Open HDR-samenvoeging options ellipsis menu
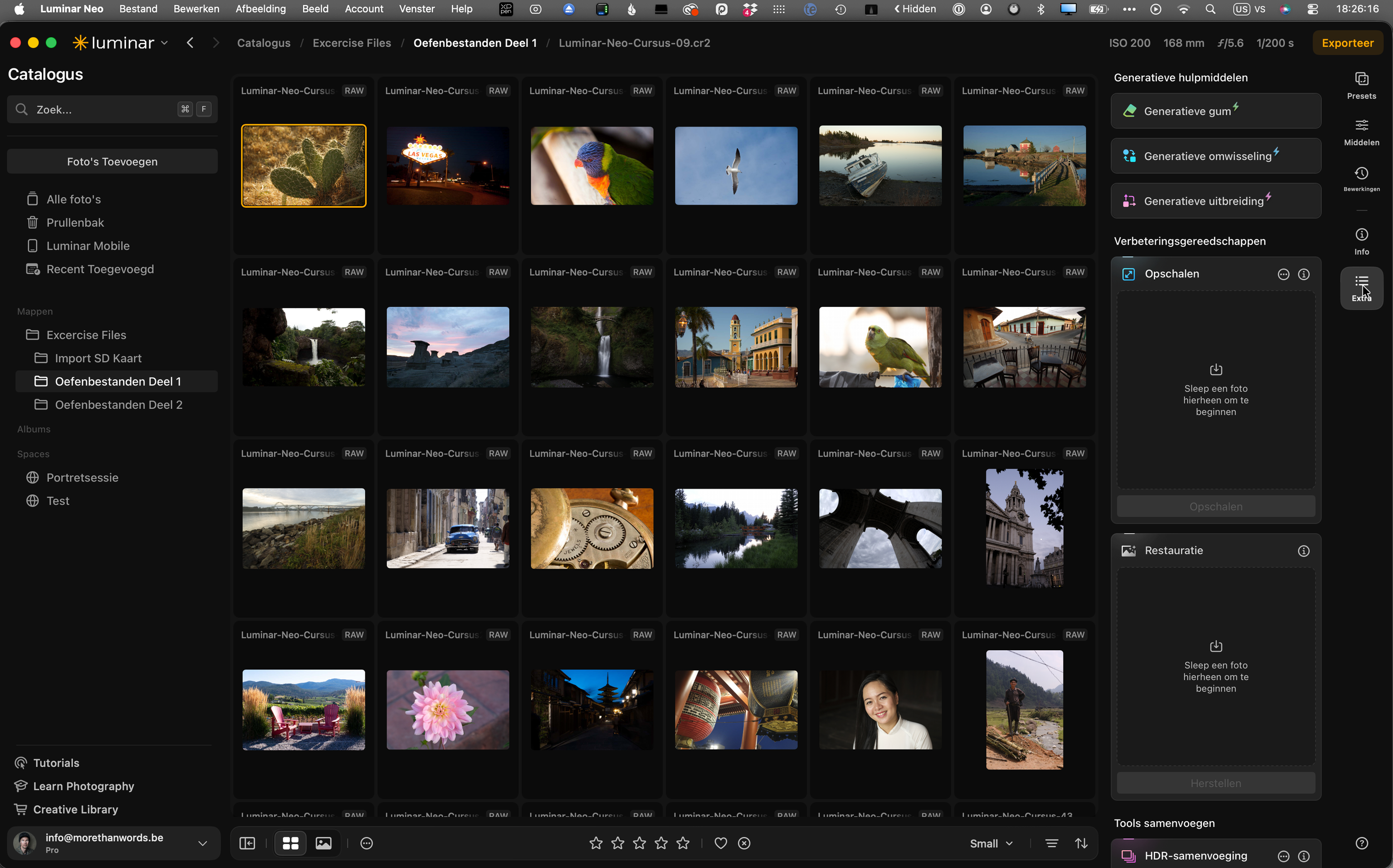 pyautogui.click(x=1283, y=856)
